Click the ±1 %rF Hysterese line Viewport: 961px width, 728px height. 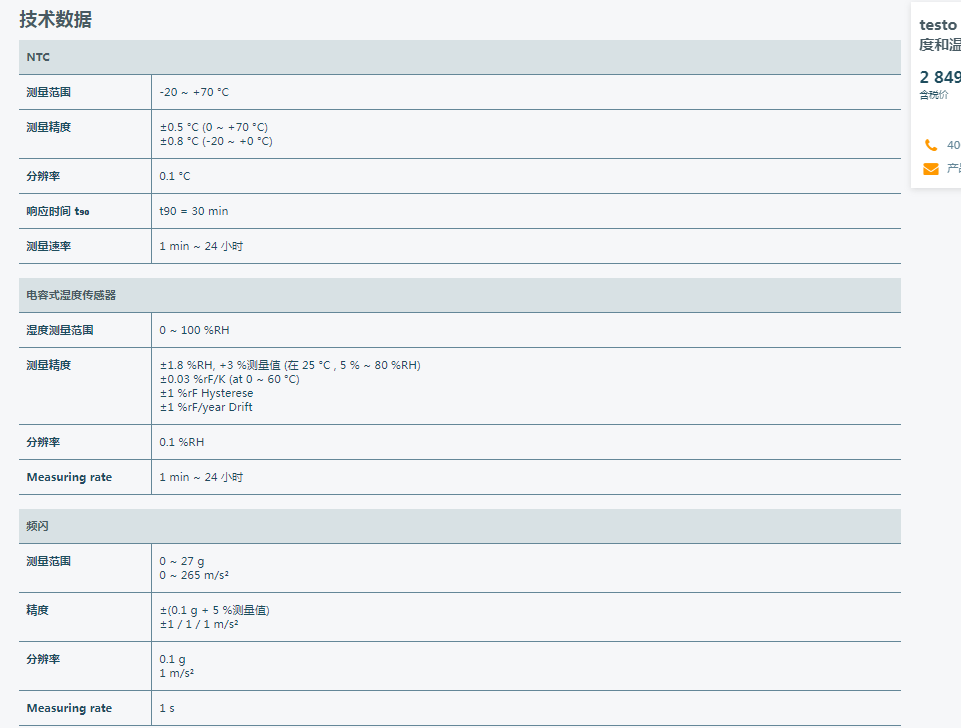click(207, 393)
